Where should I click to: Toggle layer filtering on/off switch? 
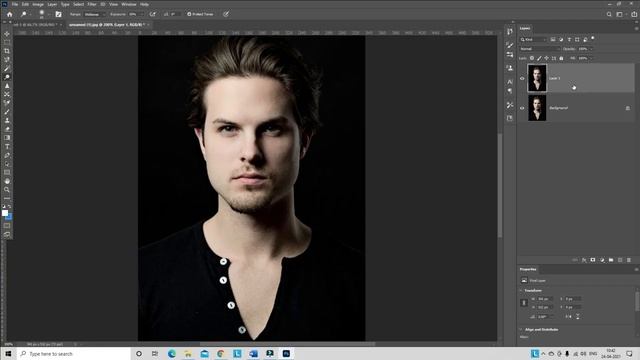pyautogui.click(x=593, y=39)
